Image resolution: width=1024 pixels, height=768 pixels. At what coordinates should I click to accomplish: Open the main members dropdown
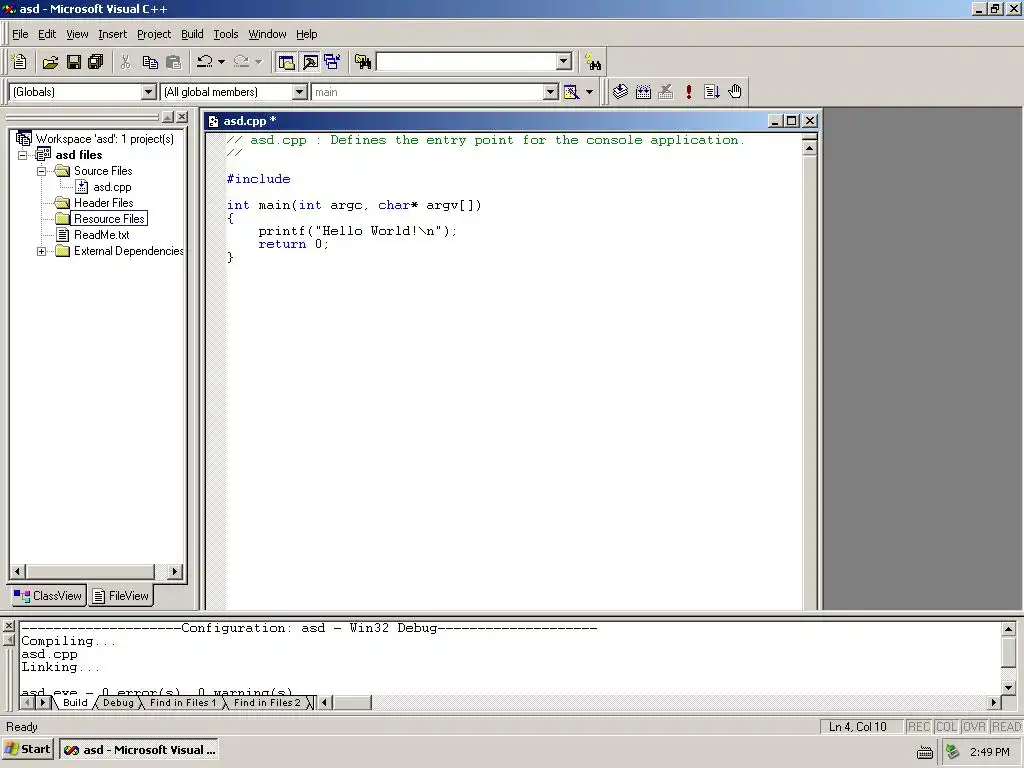point(551,92)
